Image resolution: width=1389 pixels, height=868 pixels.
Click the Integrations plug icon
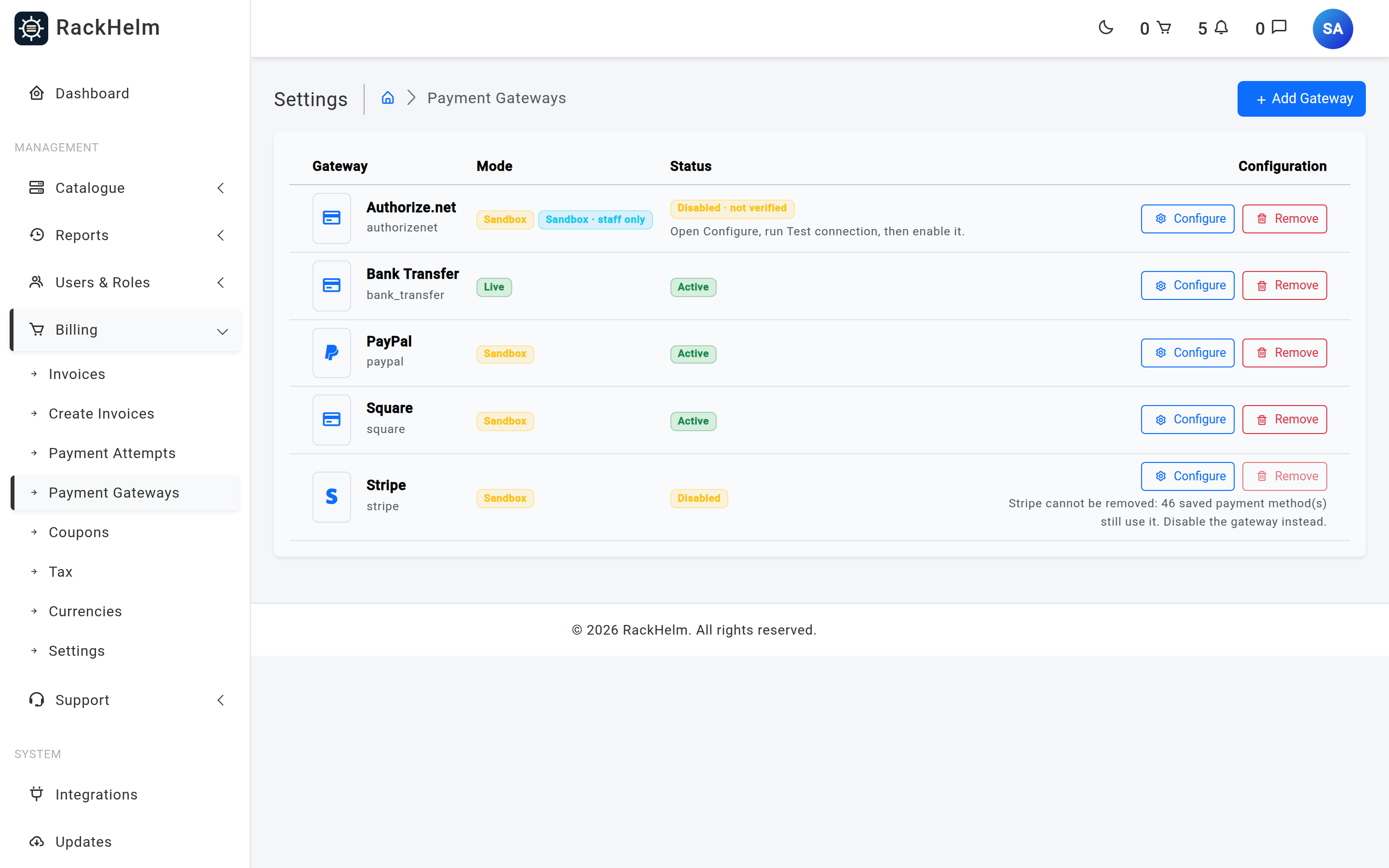(x=37, y=794)
